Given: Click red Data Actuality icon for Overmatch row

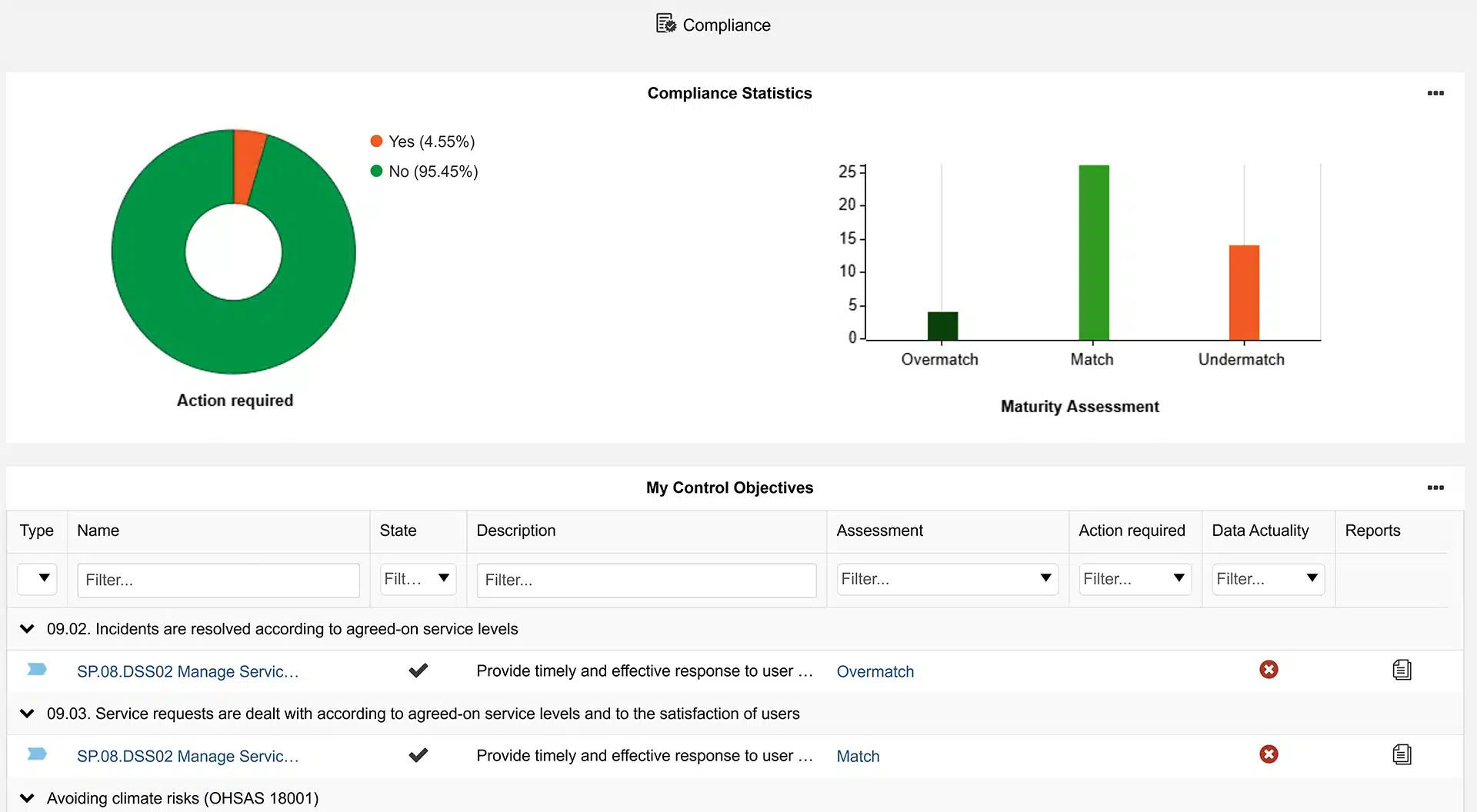Looking at the screenshot, I should pyautogui.click(x=1269, y=670).
